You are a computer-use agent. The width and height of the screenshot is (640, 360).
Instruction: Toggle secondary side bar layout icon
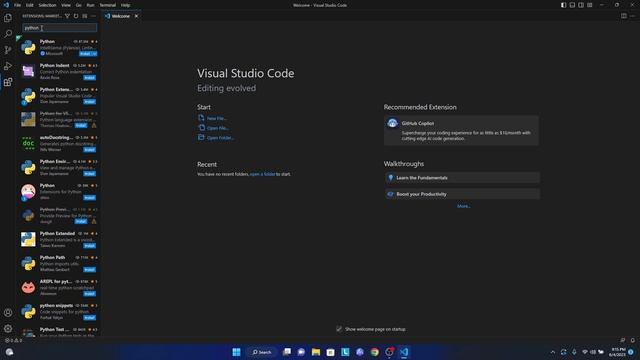click(581, 5)
